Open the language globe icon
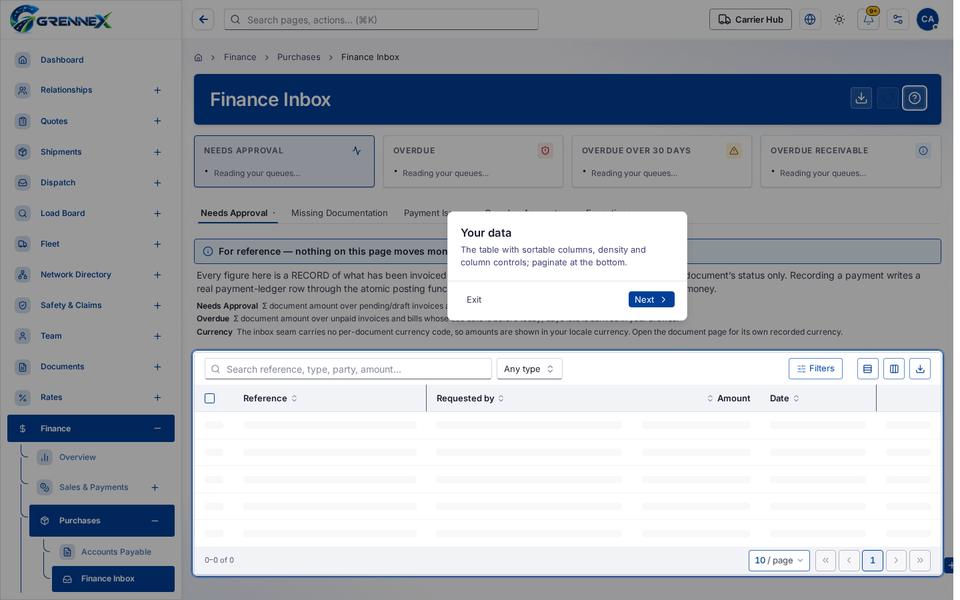Image resolution: width=960 pixels, height=600 pixels. pyautogui.click(x=809, y=20)
